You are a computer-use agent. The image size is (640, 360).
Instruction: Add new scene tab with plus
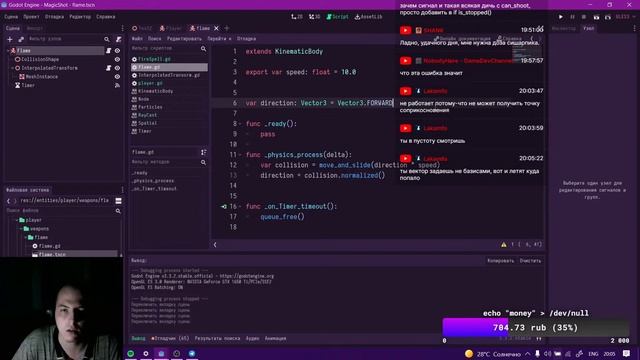[227, 28]
